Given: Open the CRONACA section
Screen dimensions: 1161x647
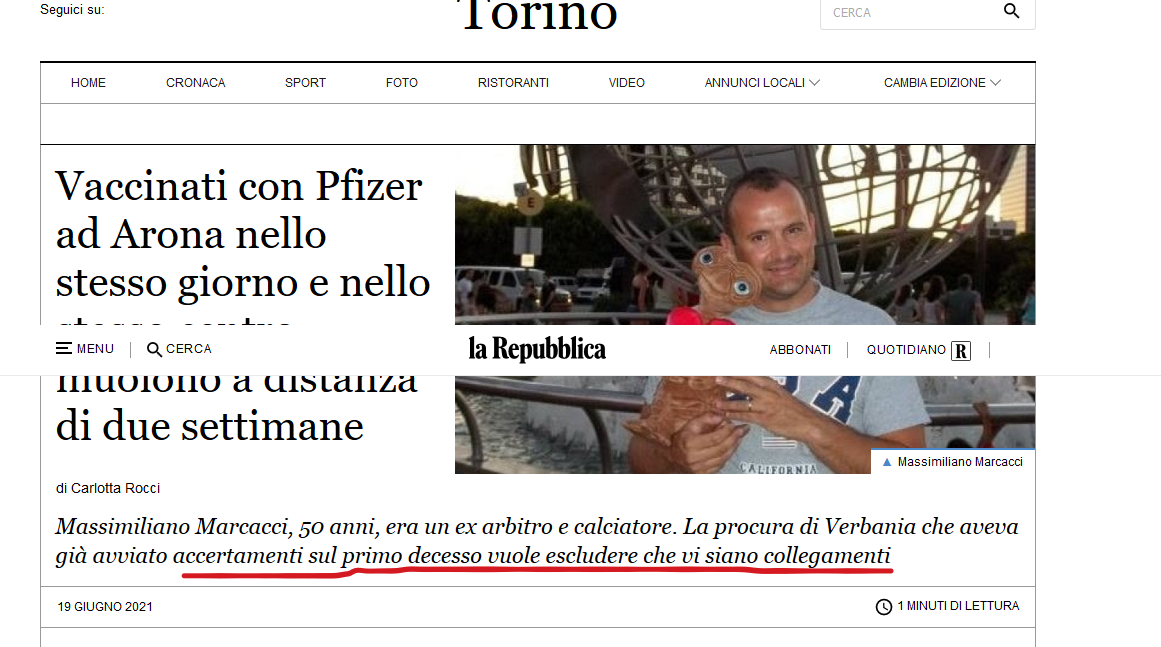Looking at the screenshot, I should [x=195, y=83].
